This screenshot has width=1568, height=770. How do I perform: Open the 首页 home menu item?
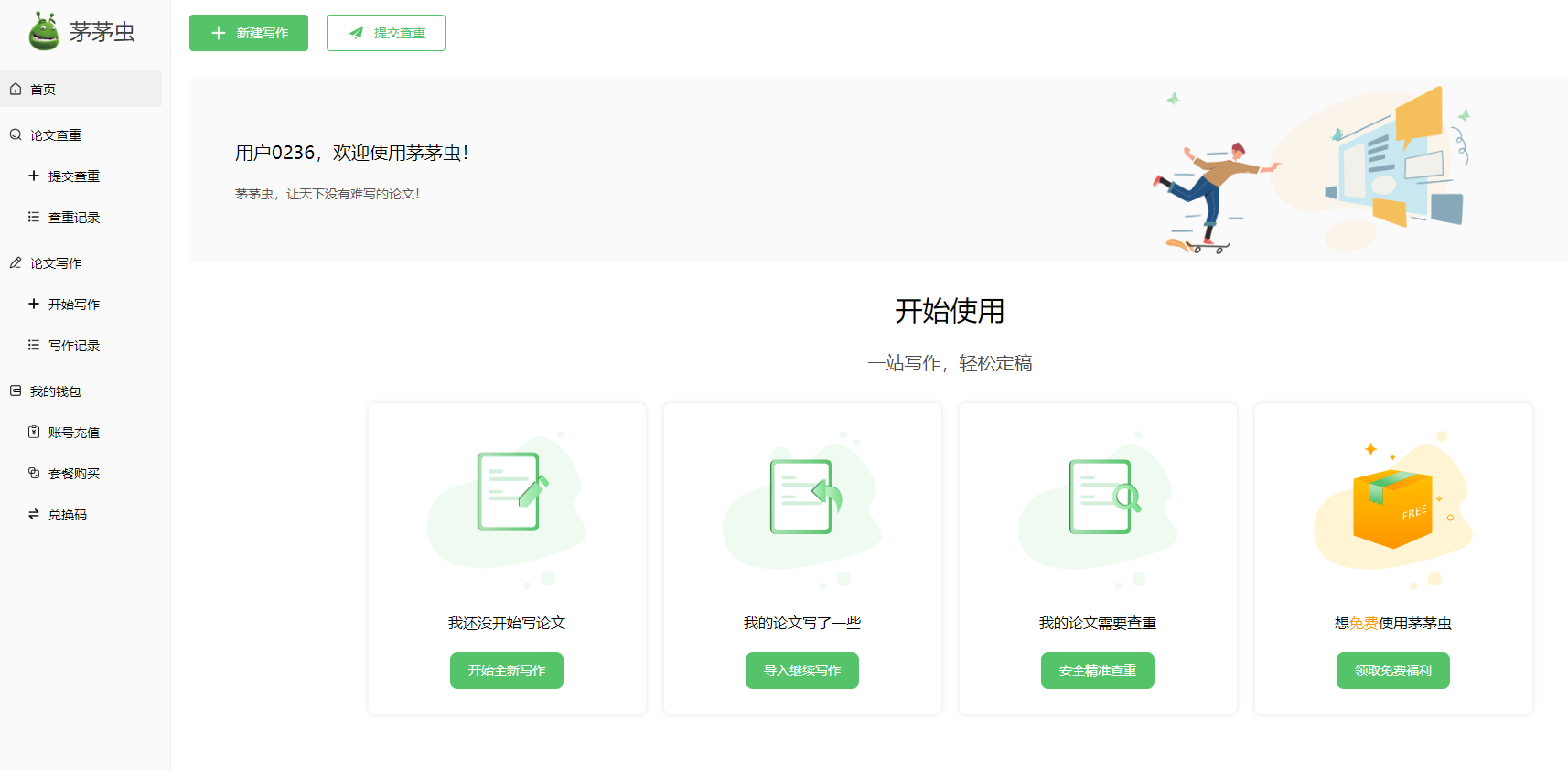81,89
